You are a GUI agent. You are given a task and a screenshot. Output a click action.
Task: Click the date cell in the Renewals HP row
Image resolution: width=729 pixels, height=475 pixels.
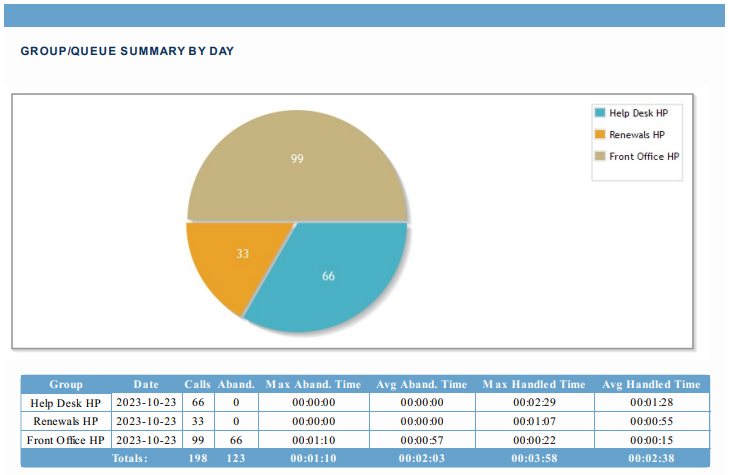(146, 421)
